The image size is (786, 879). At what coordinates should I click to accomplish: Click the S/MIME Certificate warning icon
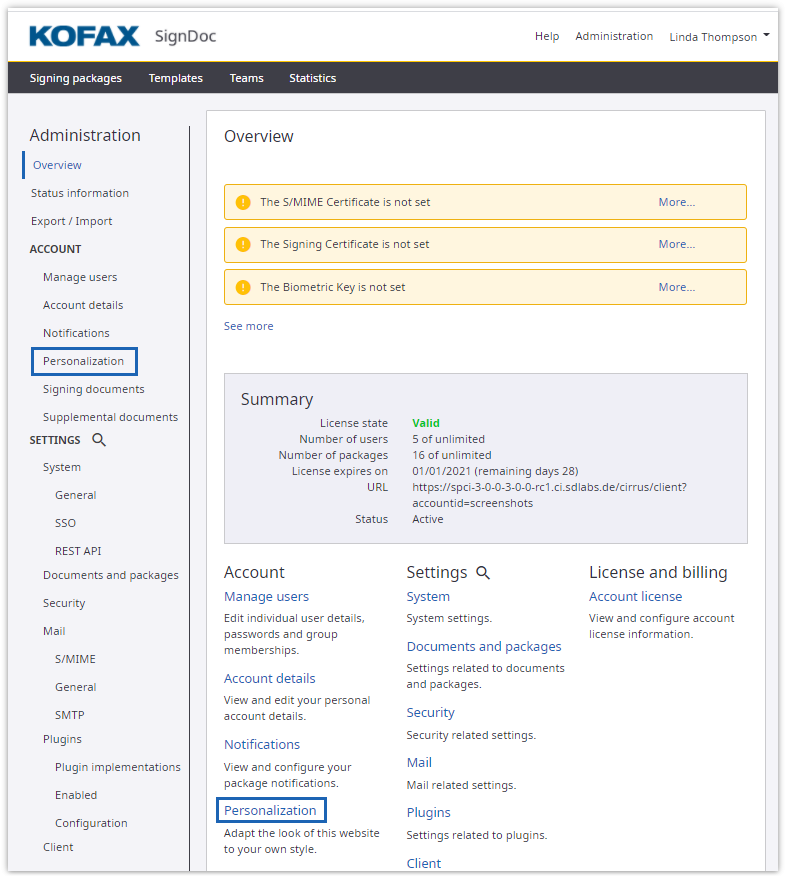pos(242,202)
